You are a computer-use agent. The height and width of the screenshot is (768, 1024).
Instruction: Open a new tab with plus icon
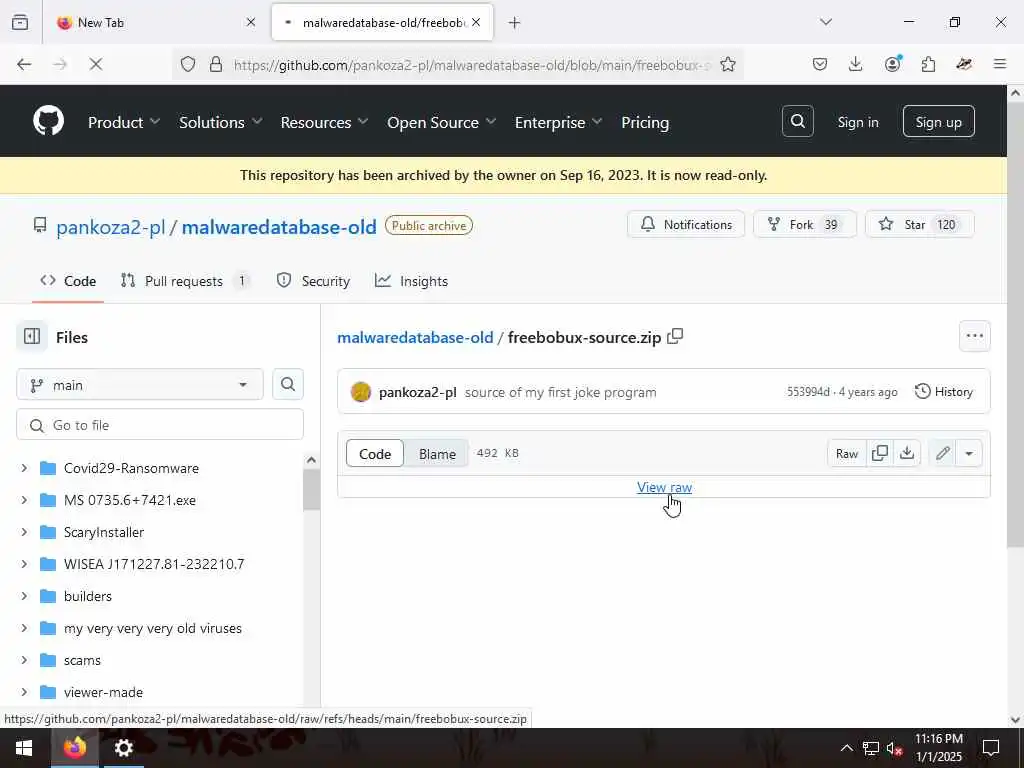tap(515, 23)
